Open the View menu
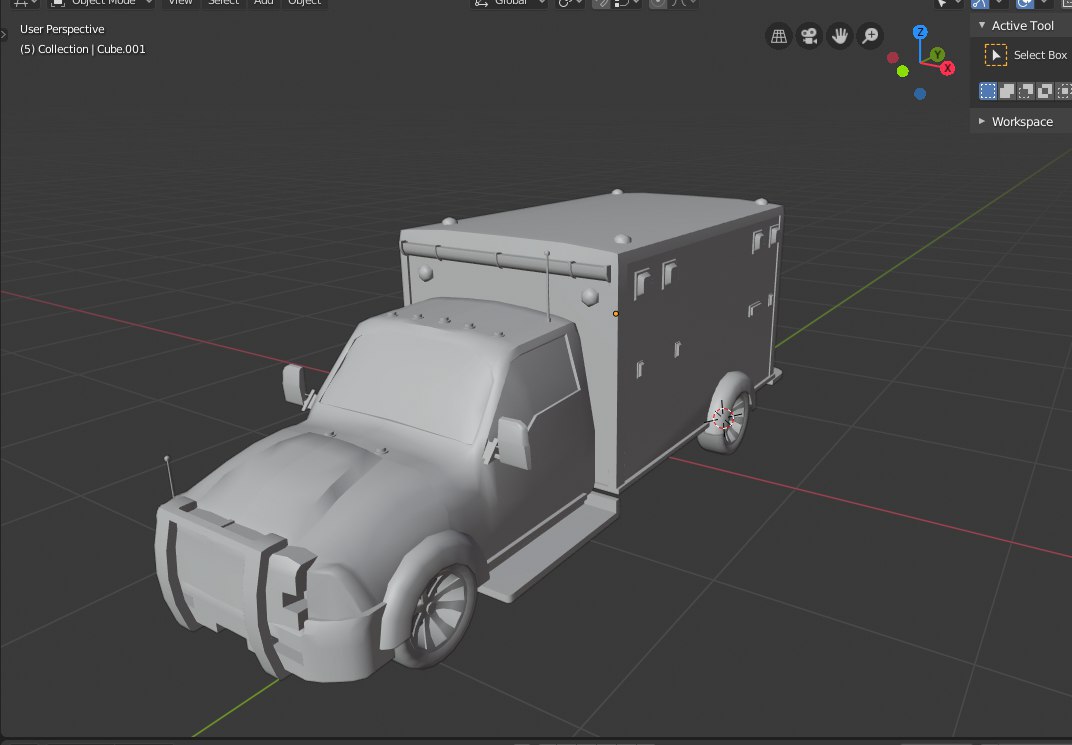1072x745 pixels. pos(180,3)
